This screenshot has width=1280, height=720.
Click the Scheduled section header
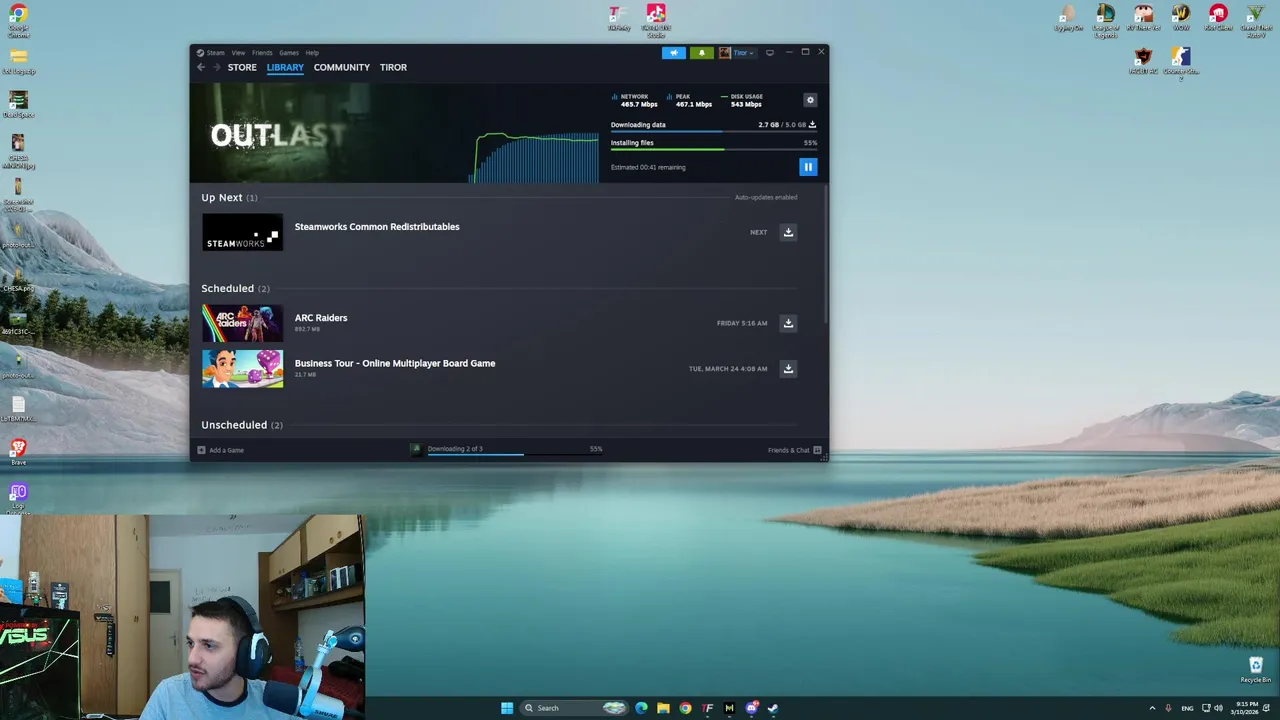(235, 288)
